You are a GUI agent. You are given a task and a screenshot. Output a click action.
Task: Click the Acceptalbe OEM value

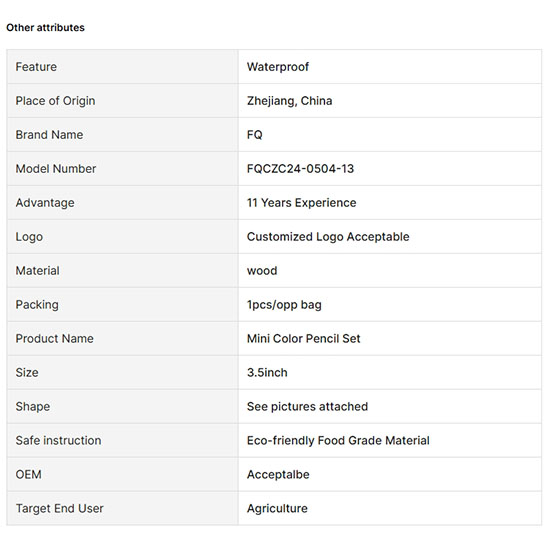click(278, 475)
